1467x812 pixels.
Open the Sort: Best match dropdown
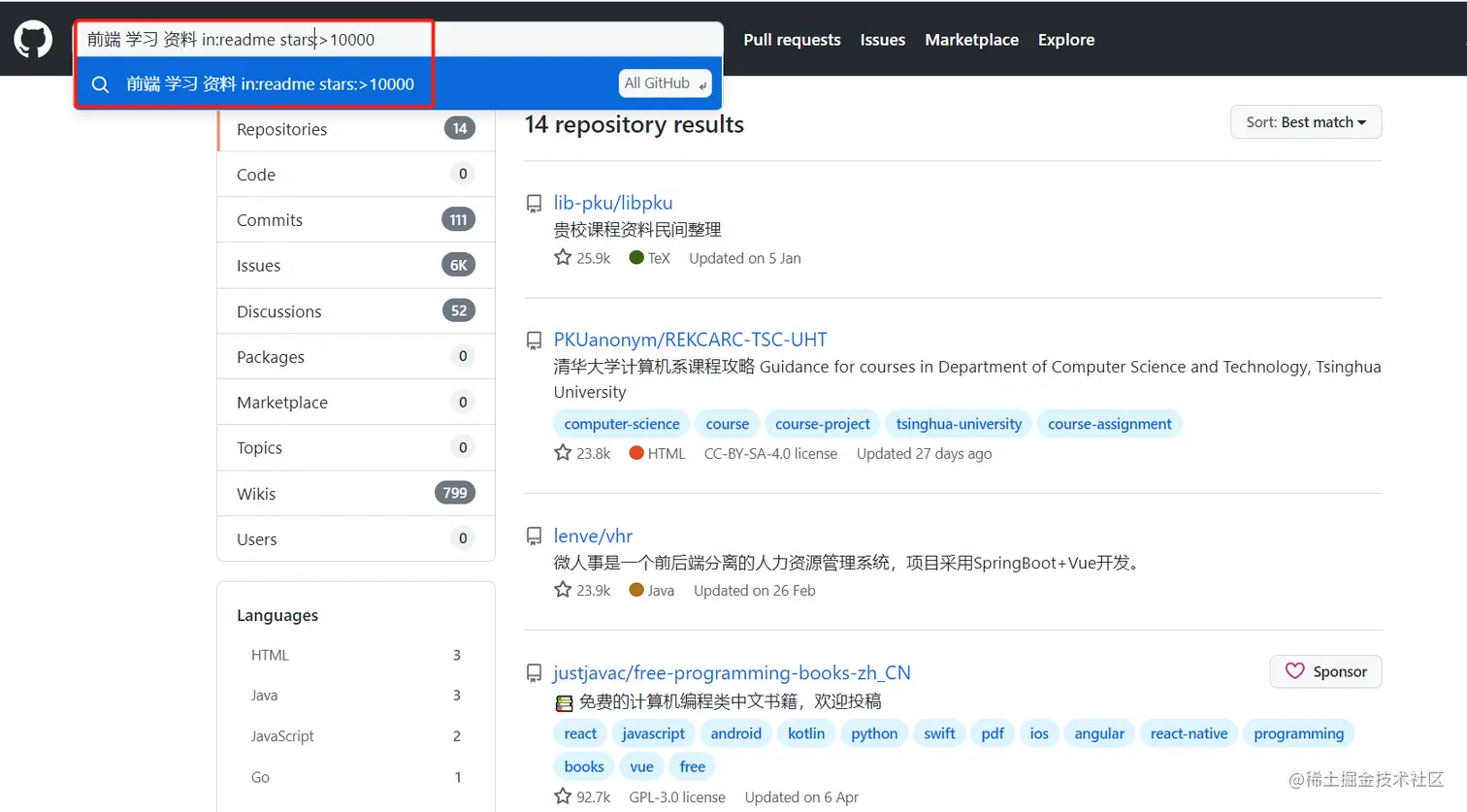(1306, 122)
